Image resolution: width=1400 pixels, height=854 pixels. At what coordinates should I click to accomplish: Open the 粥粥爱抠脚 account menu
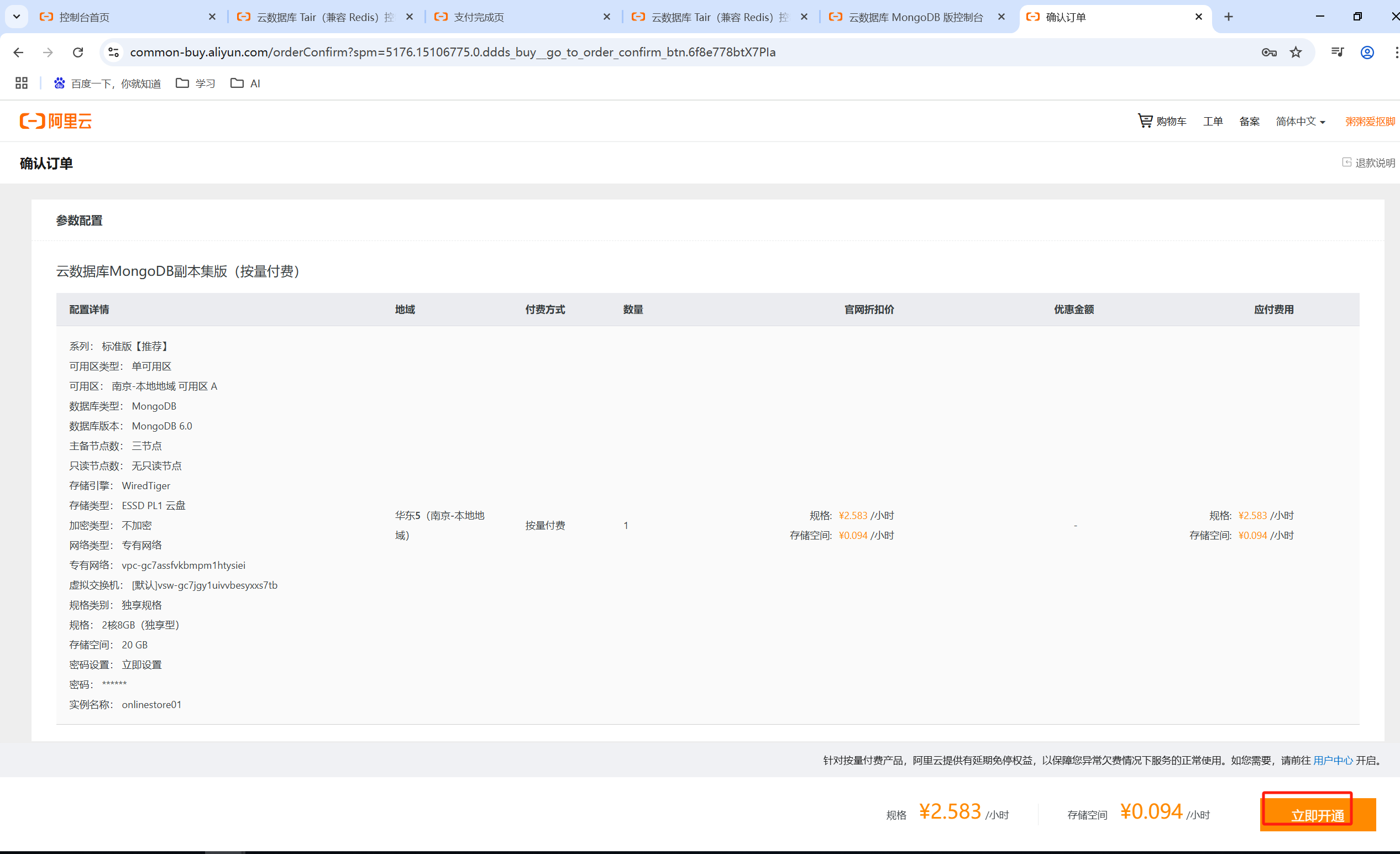[1370, 121]
